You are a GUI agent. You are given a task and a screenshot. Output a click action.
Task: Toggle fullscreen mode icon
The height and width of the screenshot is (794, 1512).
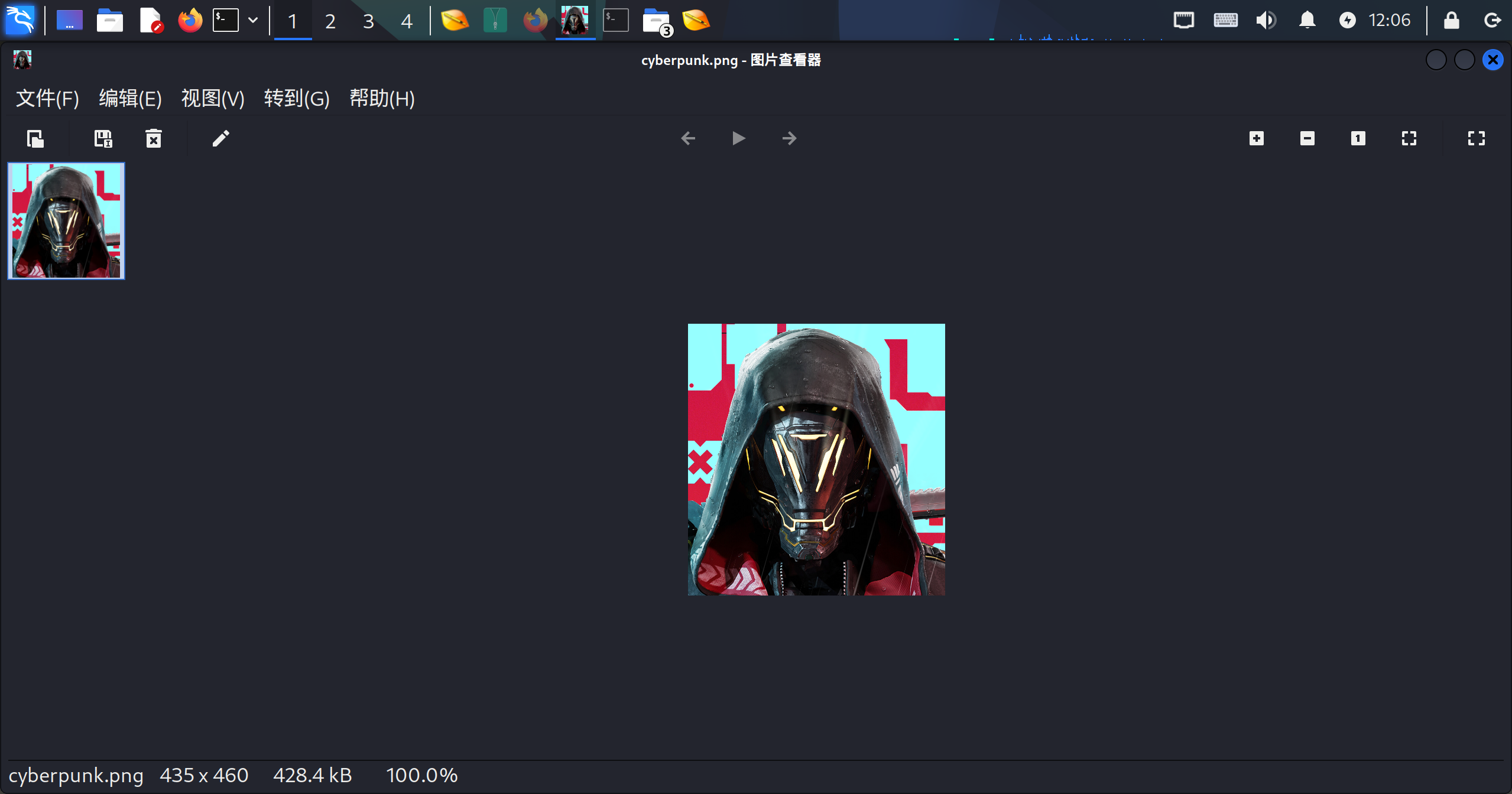pyautogui.click(x=1477, y=139)
